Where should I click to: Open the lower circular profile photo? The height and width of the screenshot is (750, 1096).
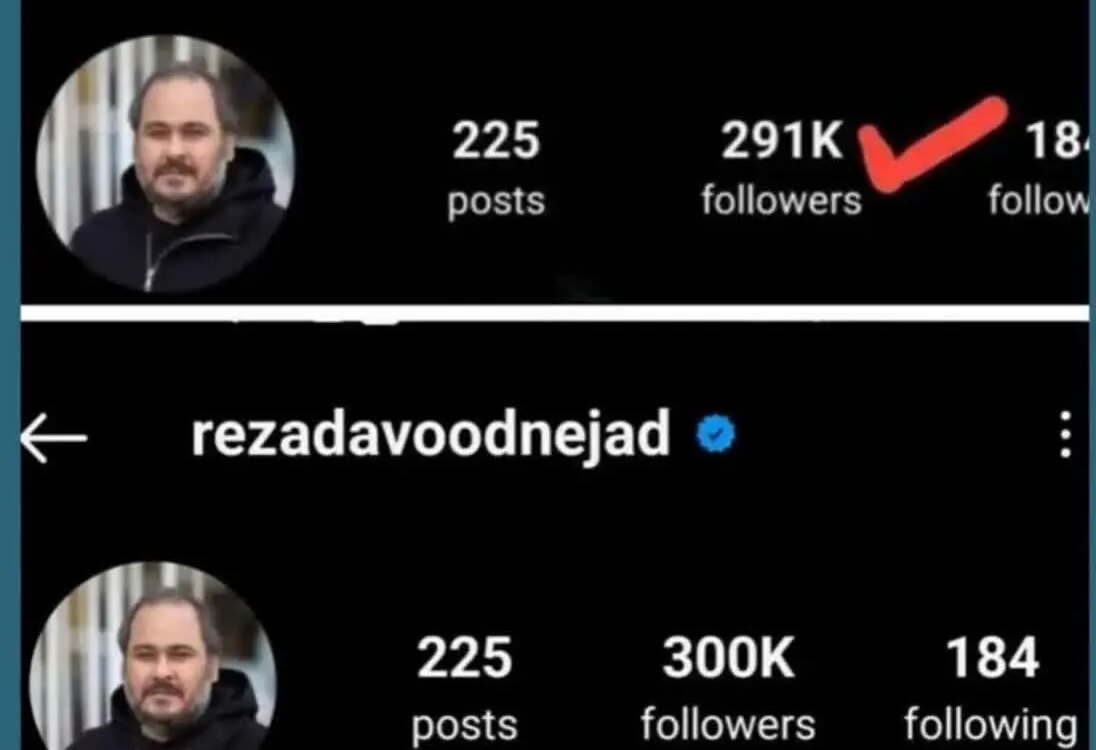pos(154,656)
